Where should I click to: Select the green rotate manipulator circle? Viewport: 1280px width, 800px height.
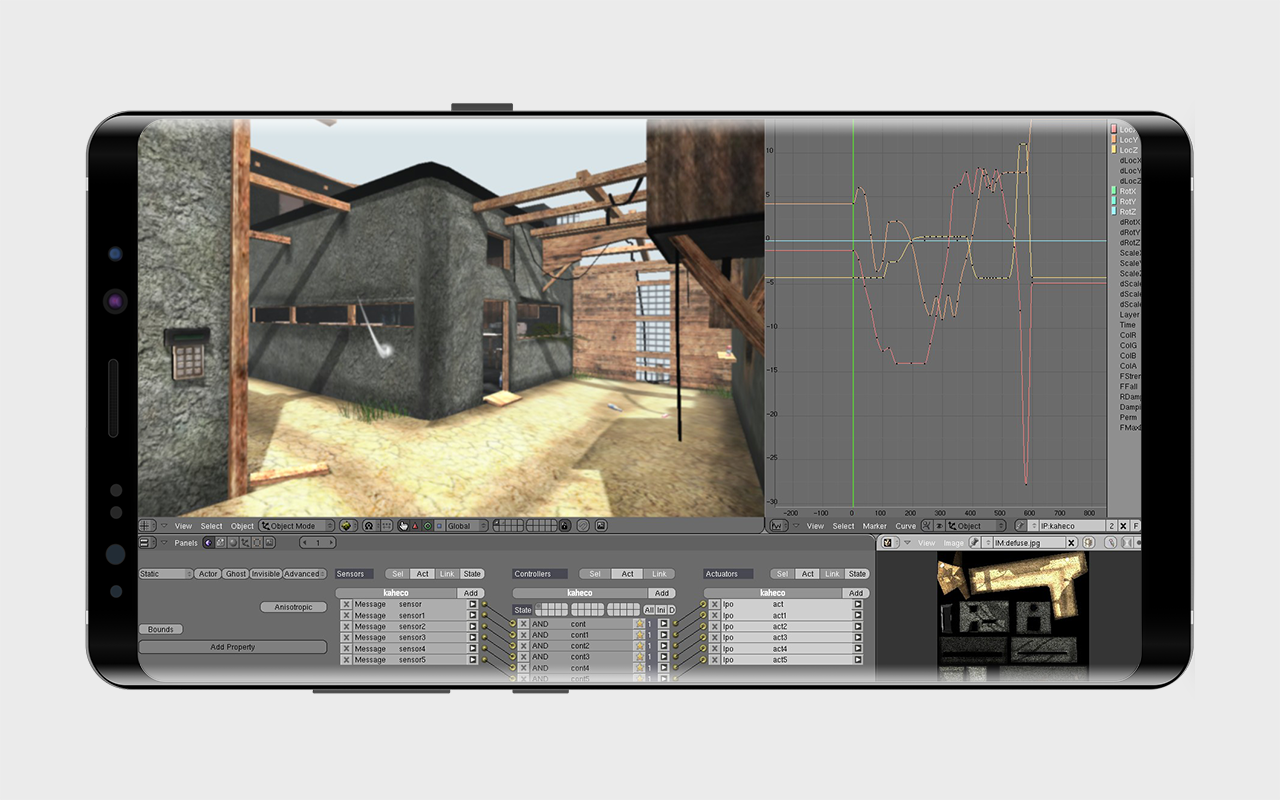click(x=427, y=526)
